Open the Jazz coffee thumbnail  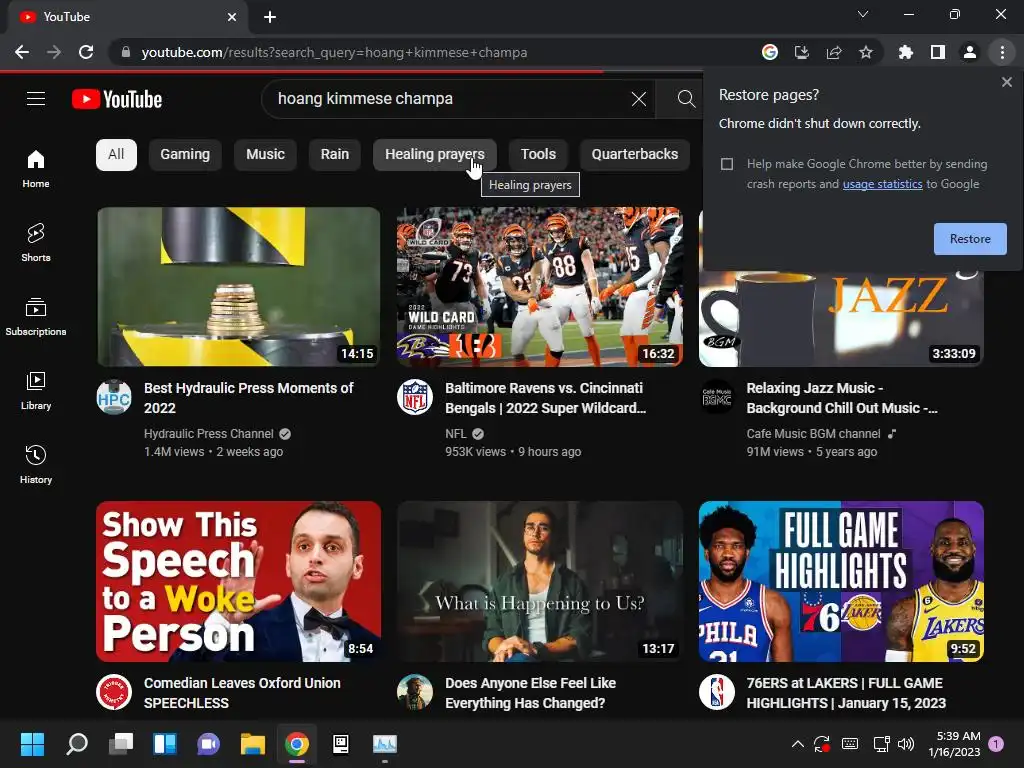(841, 319)
